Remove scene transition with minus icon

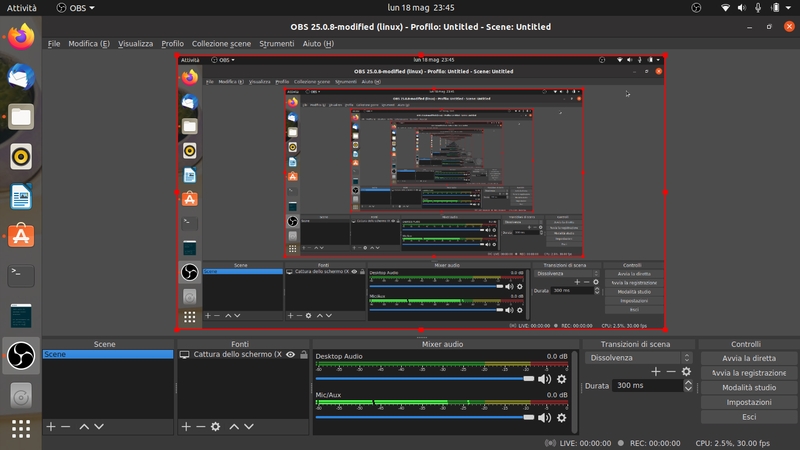point(671,372)
